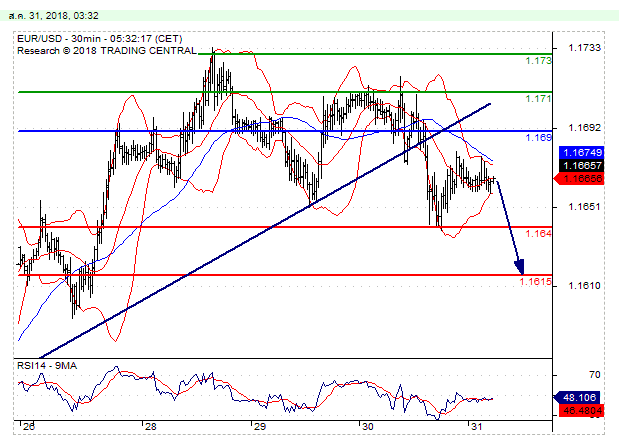Click the date axis label 28
This screenshot has width=619, height=447.
[150, 426]
